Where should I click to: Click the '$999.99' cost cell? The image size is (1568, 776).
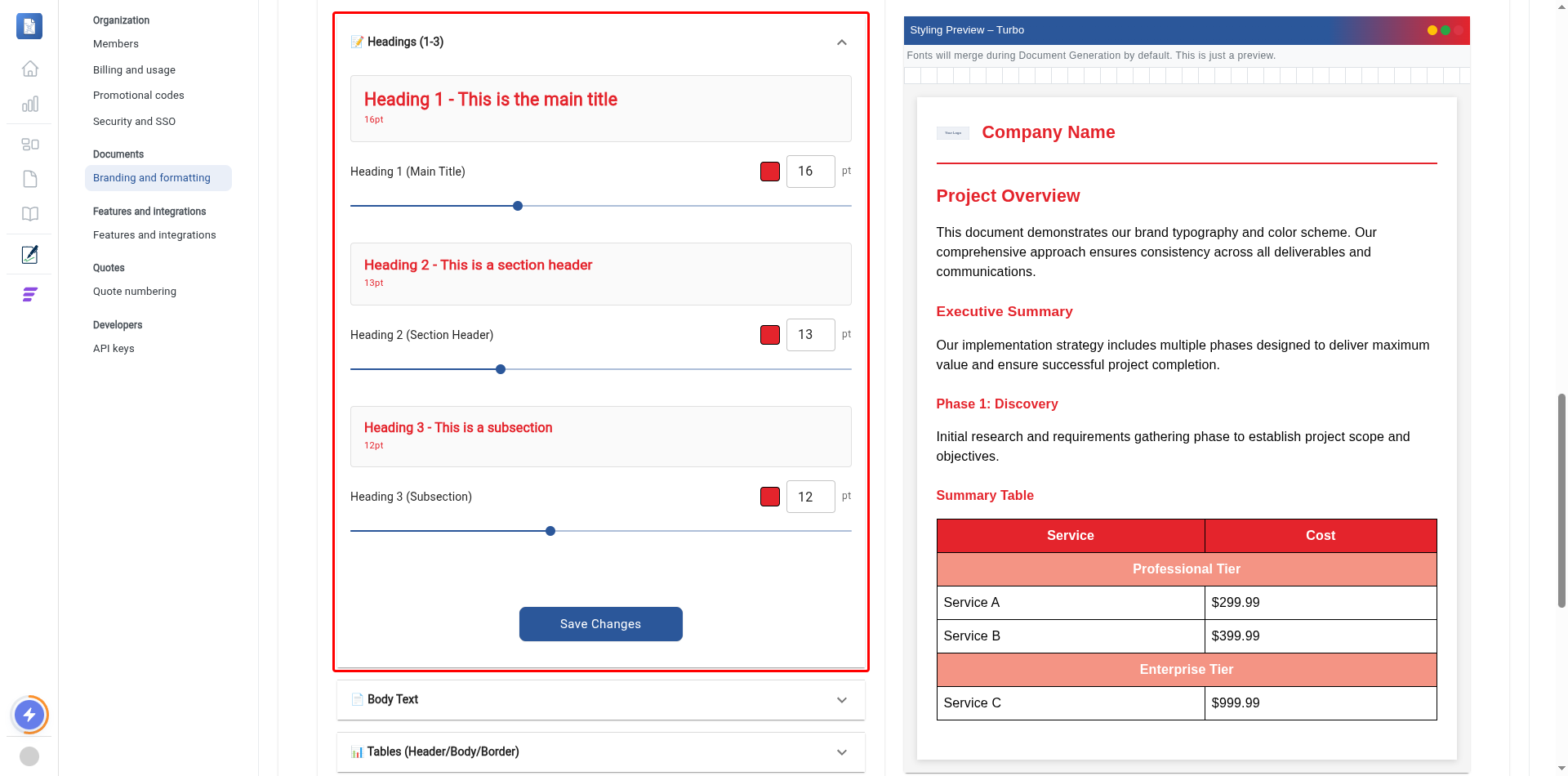tap(1321, 703)
